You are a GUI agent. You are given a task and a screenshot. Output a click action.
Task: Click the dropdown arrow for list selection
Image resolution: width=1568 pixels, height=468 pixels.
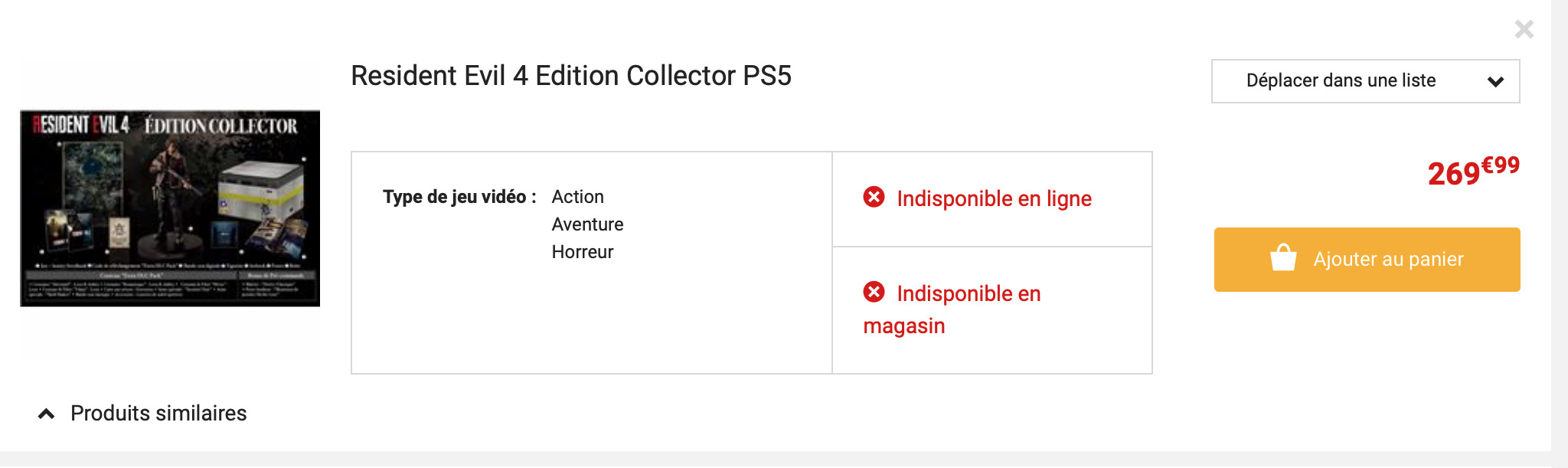(1495, 82)
